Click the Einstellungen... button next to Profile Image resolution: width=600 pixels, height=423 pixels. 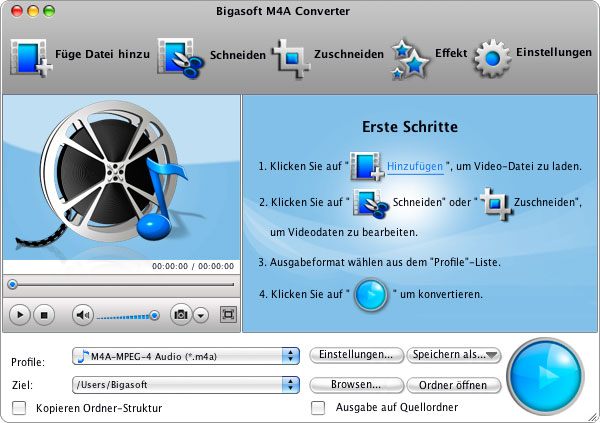click(356, 355)
